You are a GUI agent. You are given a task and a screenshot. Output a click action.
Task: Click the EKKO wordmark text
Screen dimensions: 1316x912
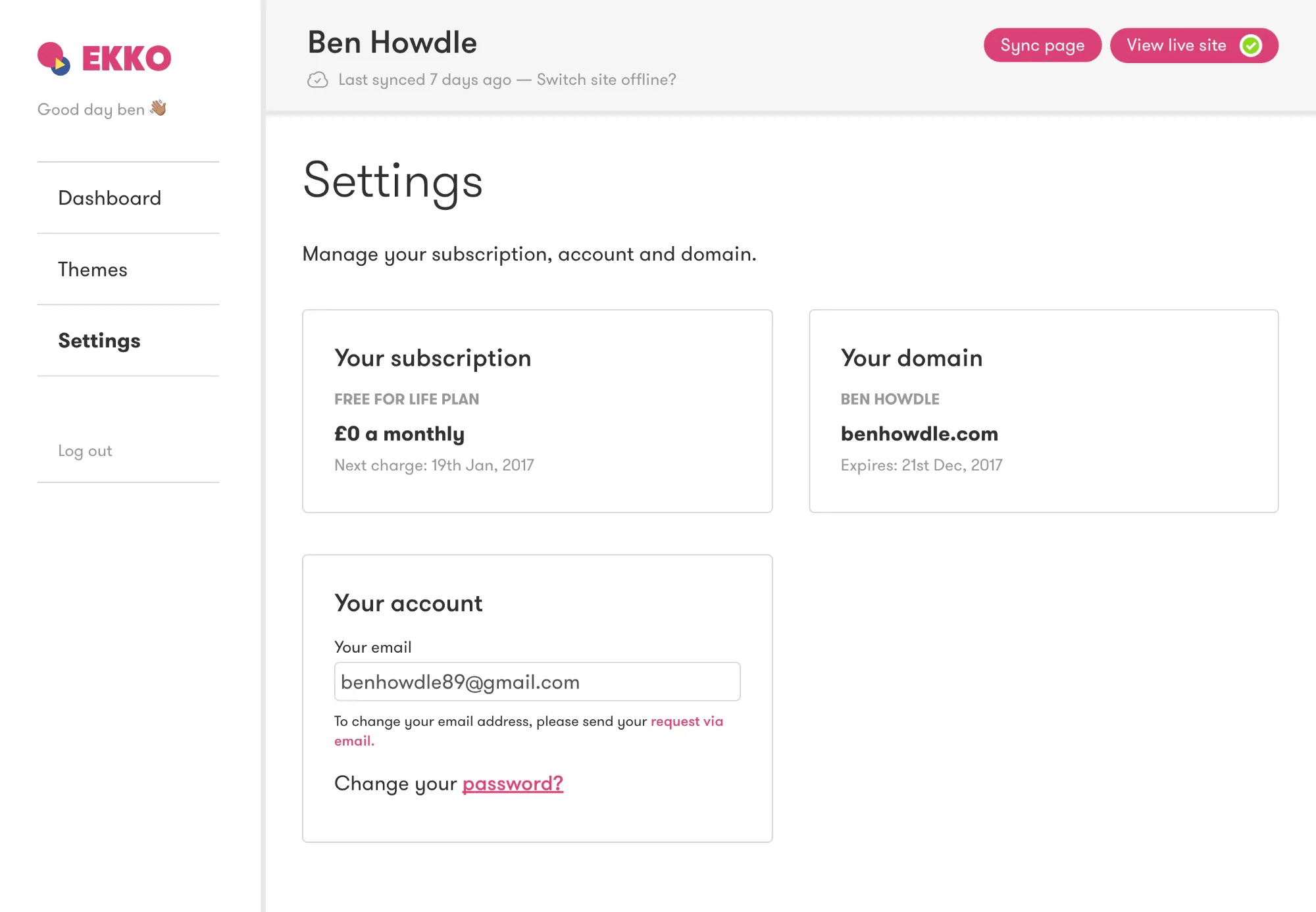[126, 59]
